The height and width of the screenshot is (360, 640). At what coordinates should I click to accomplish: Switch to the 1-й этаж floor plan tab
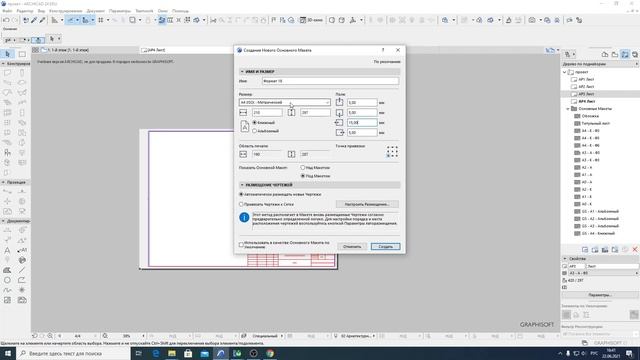point(68,50)
